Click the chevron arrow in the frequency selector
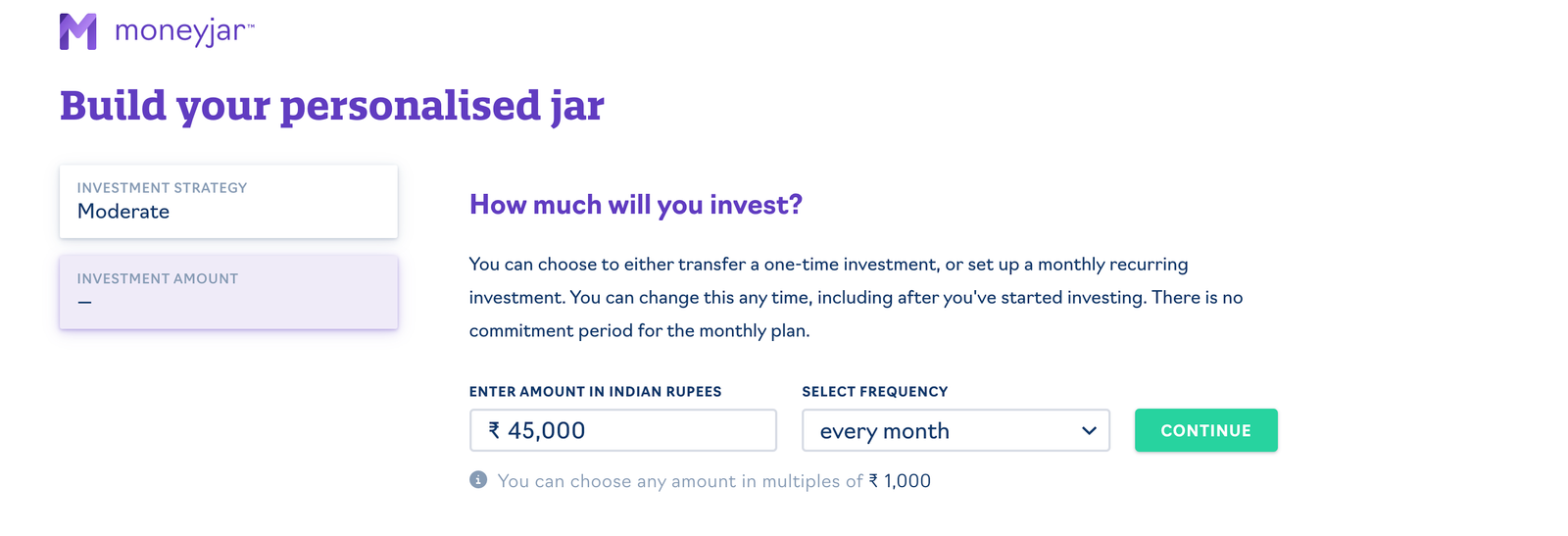This screenshot has width=1568, height=536. pyautogui.click(x=1089, y=431)
